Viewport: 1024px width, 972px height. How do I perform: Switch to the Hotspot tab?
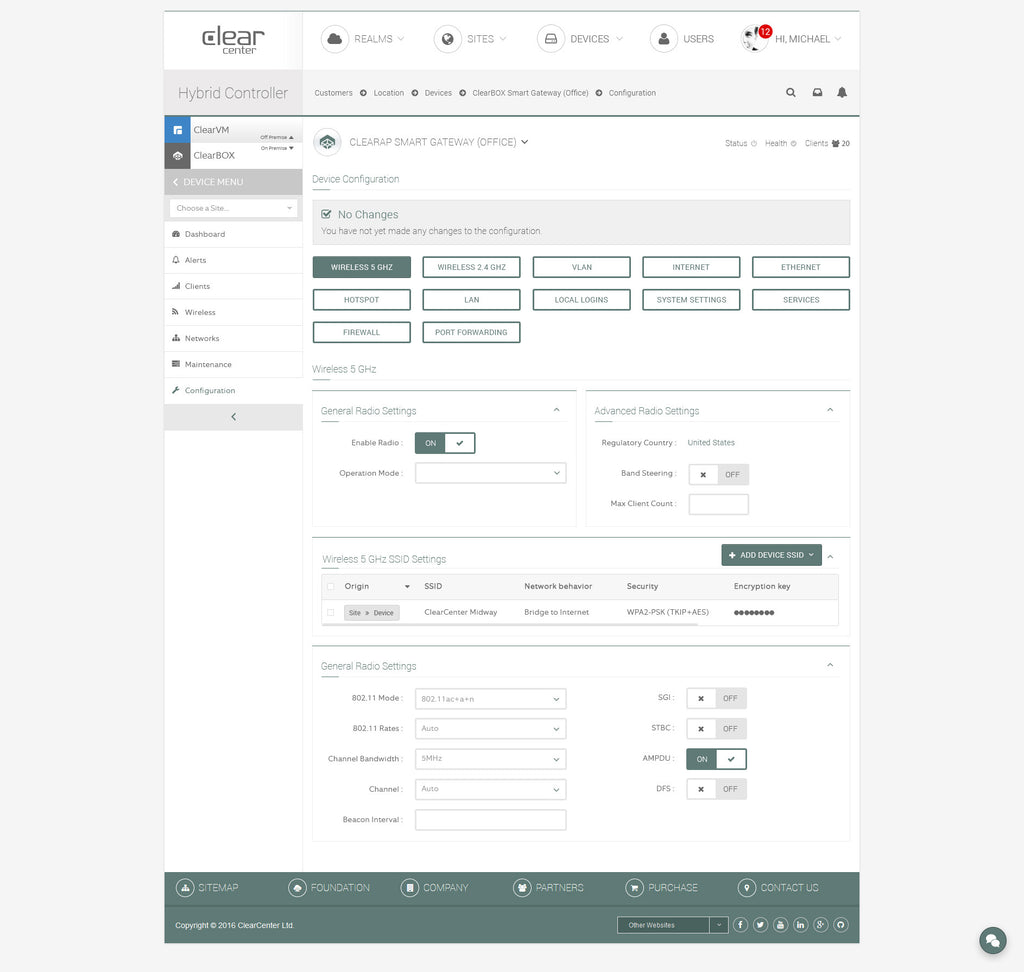(x=362, y=300)
